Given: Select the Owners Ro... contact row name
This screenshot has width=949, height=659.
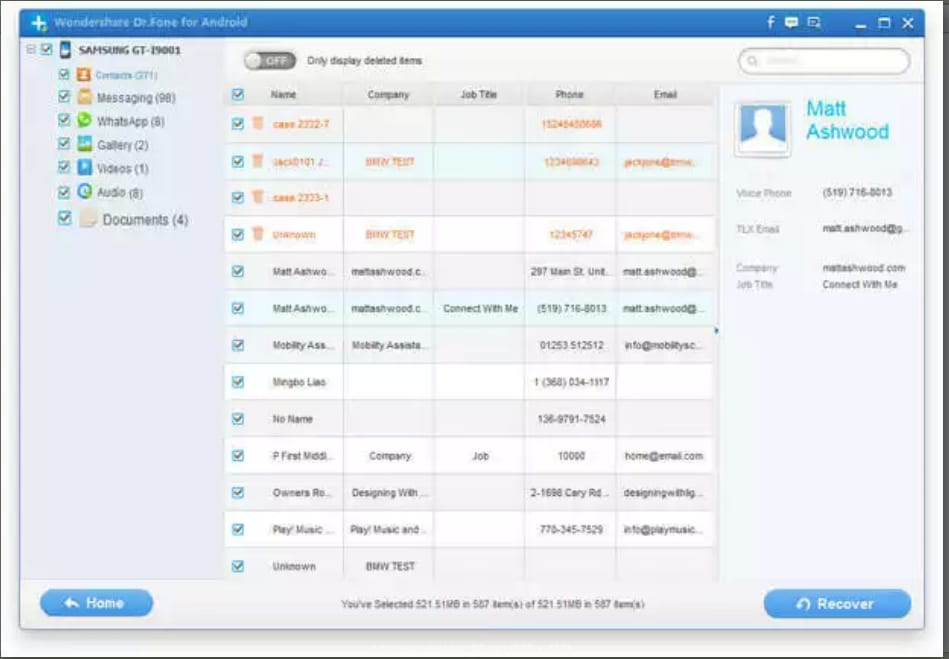Looking at the screenshot, I should click(302, 493).
